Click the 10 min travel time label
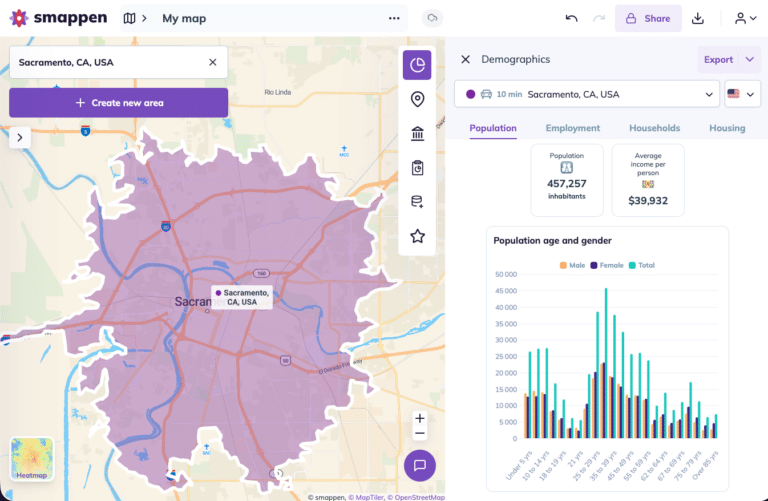768x501 pixels. click(509, 94)
